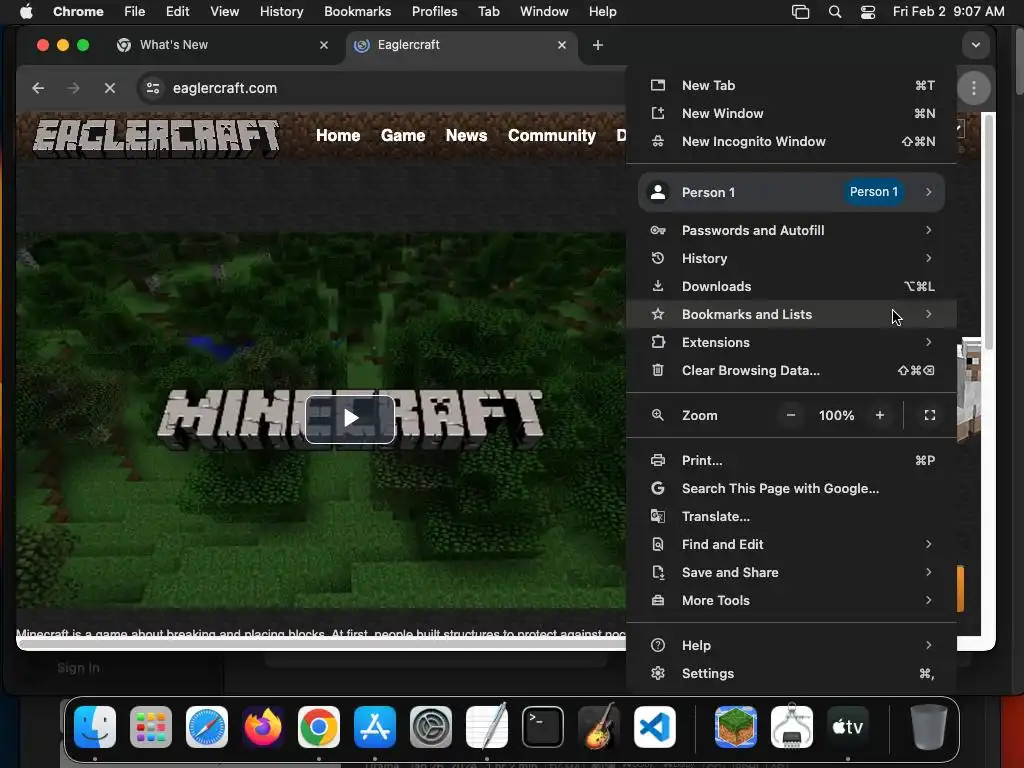This screenshot has height=768, width=1024.
Task: Select the Eaglercraft tab
Action: [x=461, y=45]
